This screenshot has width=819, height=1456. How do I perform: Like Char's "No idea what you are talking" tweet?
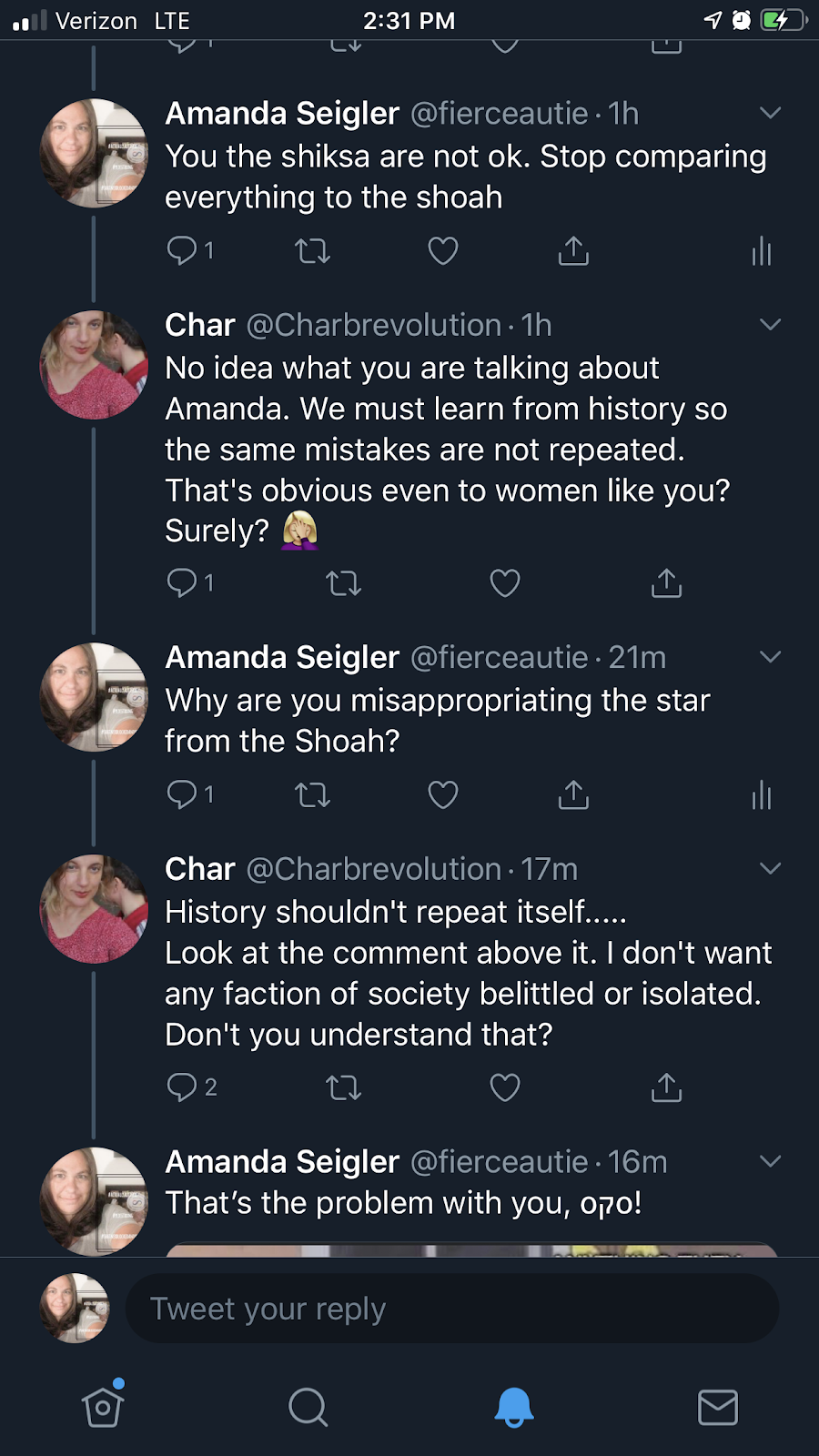505,582
